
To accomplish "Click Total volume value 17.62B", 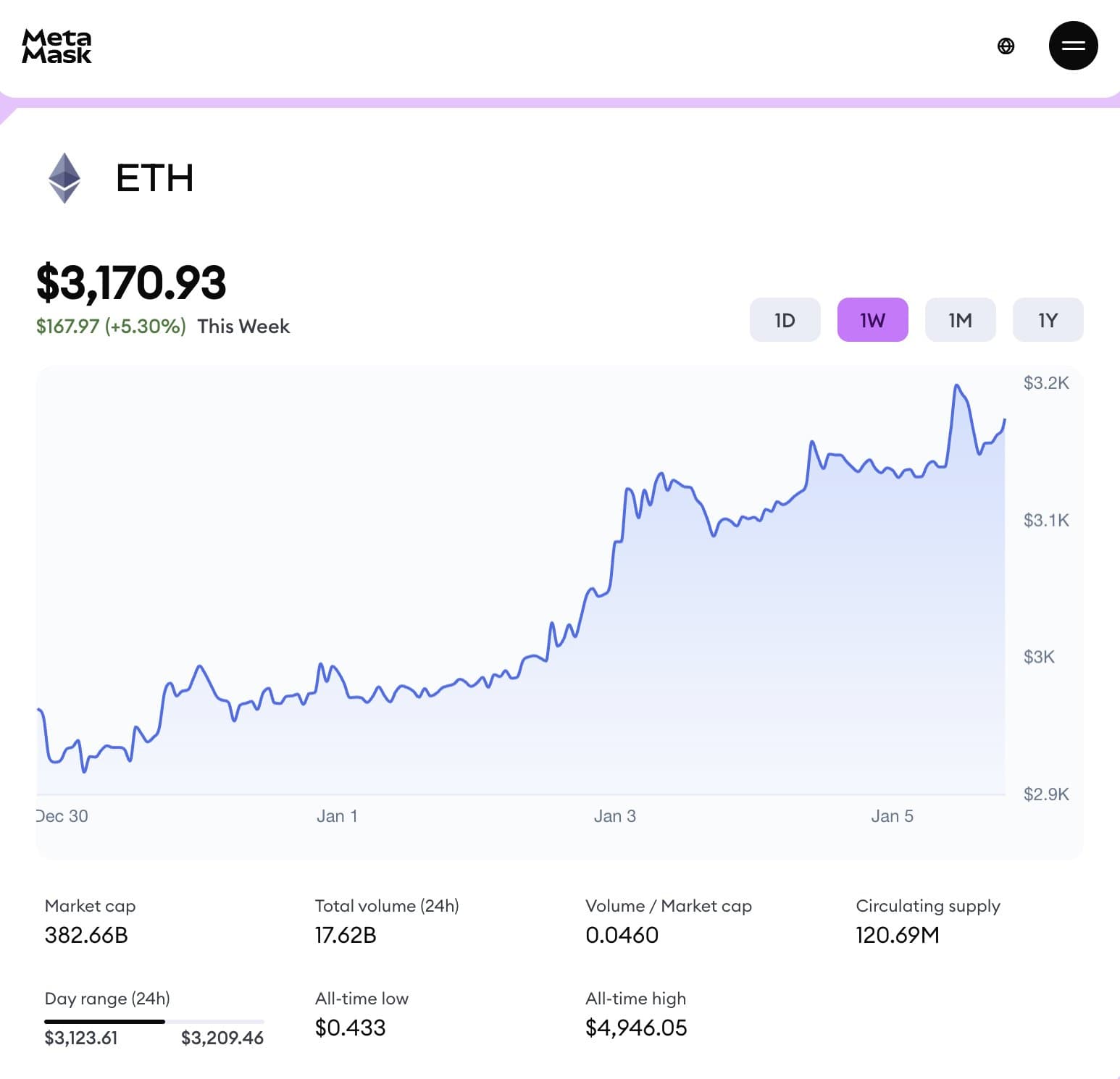I will (346, 936).
